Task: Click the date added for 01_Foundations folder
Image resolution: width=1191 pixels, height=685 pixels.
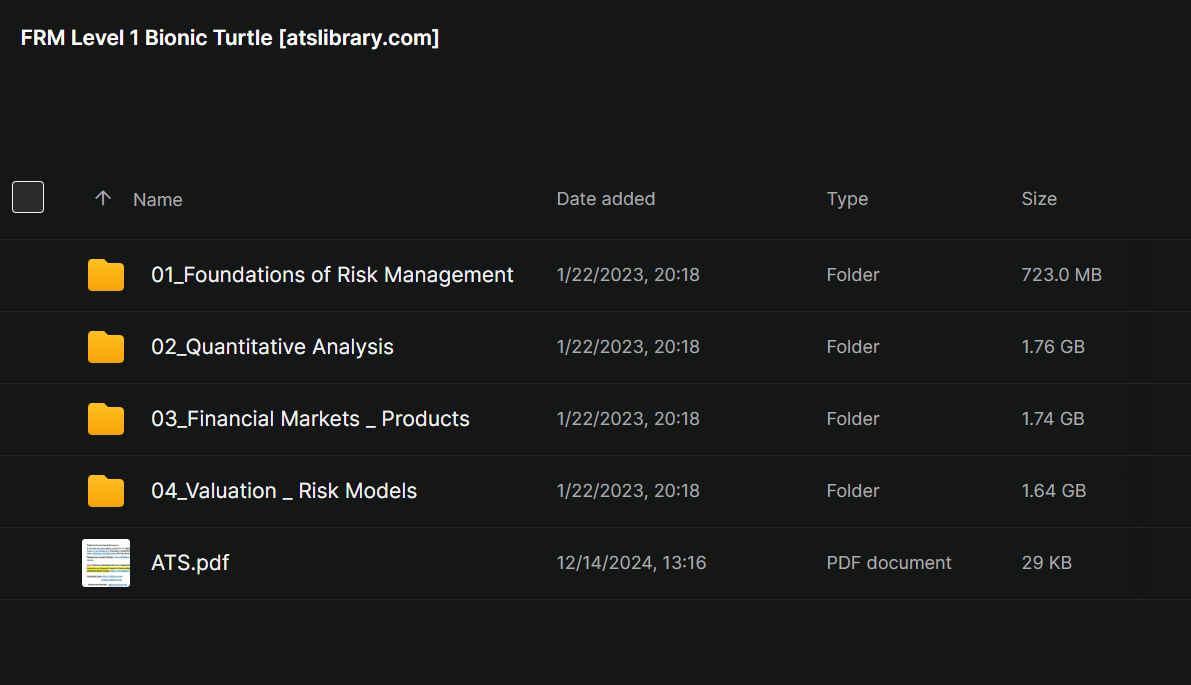Action: [x=628, y=275]
